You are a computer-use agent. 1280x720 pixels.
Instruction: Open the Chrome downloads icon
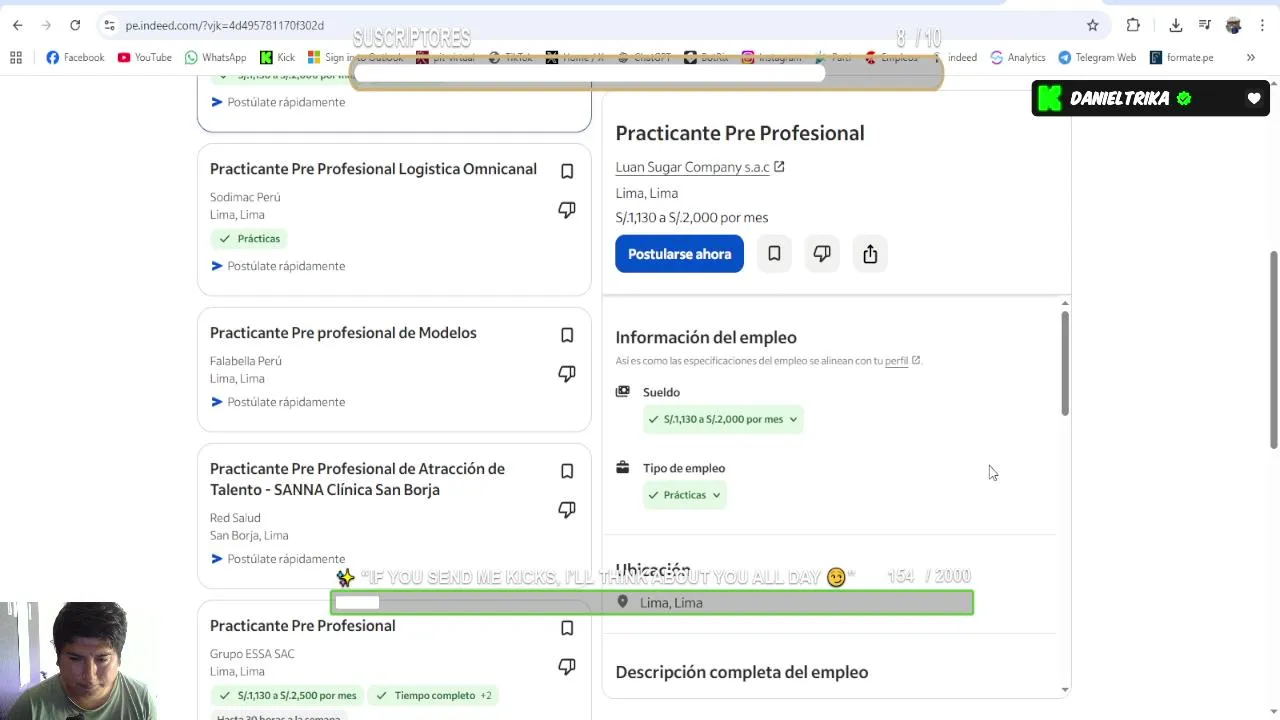click(1176, 25)
